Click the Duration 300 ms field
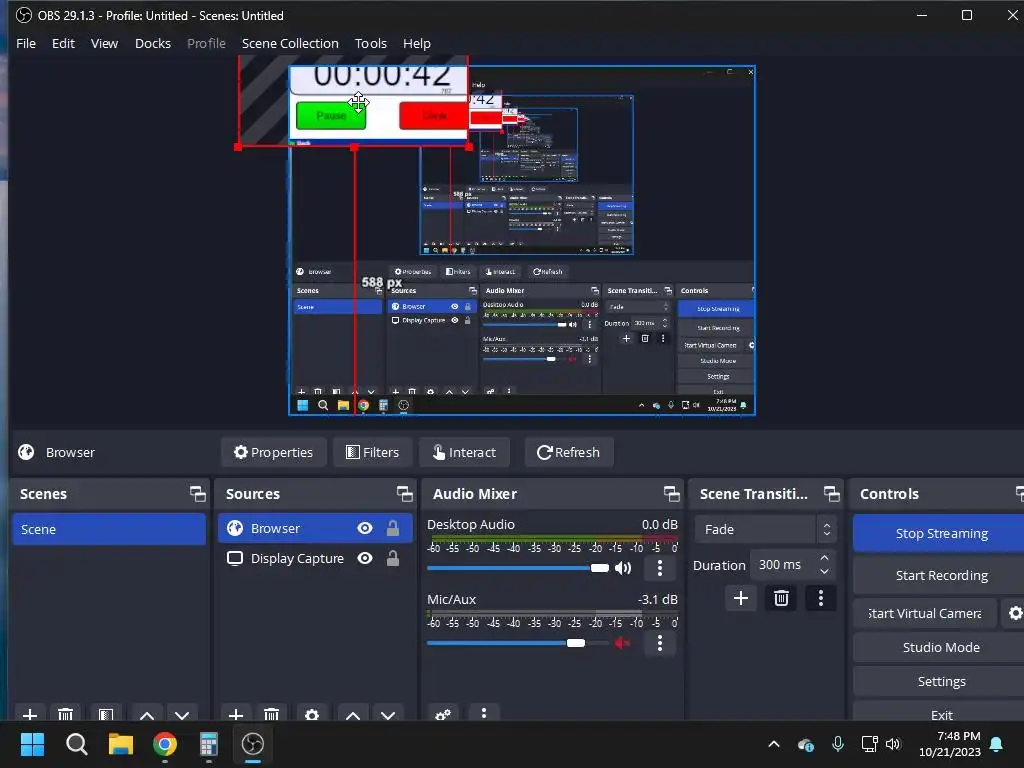Viewport: 1024px width, 768px height. tap(793, 565)
